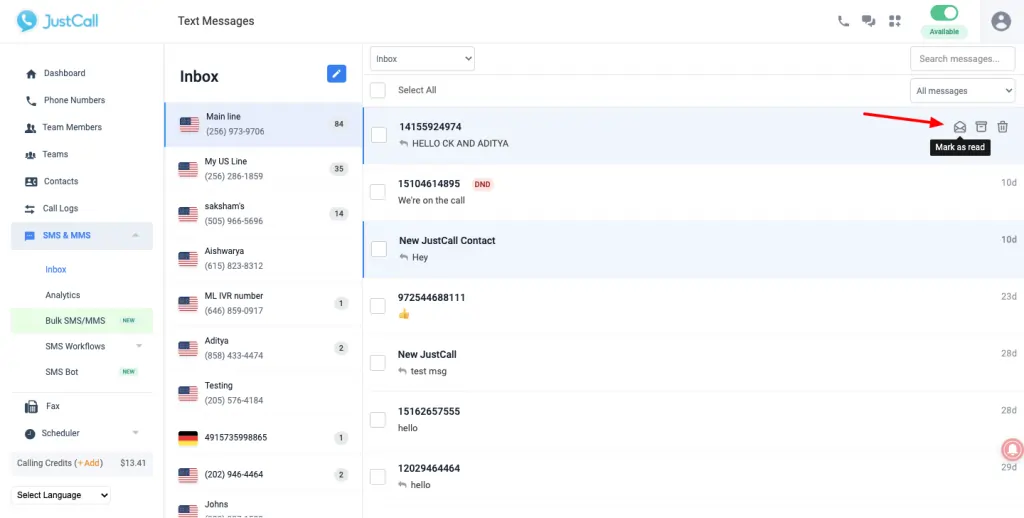Open the thumbs up message from 972544688111
This screenshot has height=518, width=1024.
pos(693,306)
